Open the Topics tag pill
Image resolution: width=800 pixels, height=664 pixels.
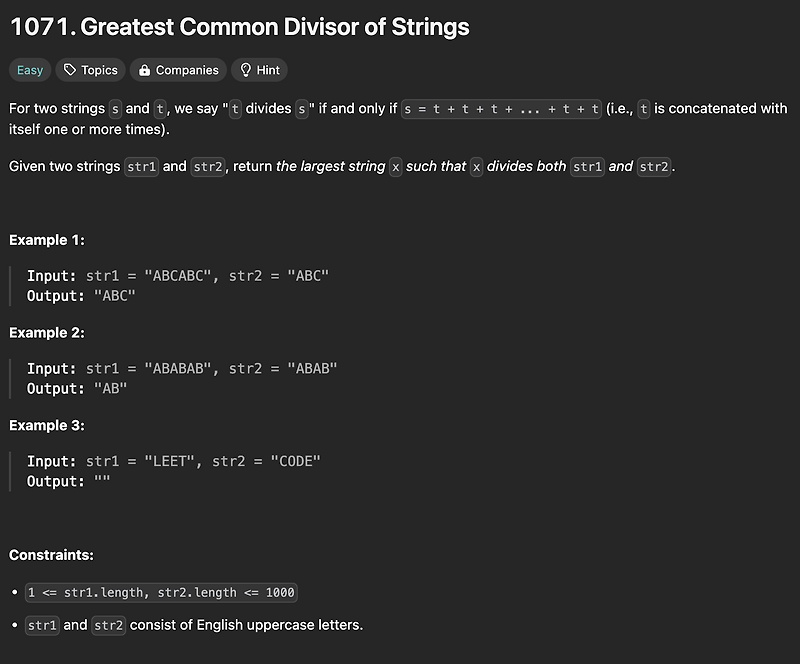pos(90,70)
